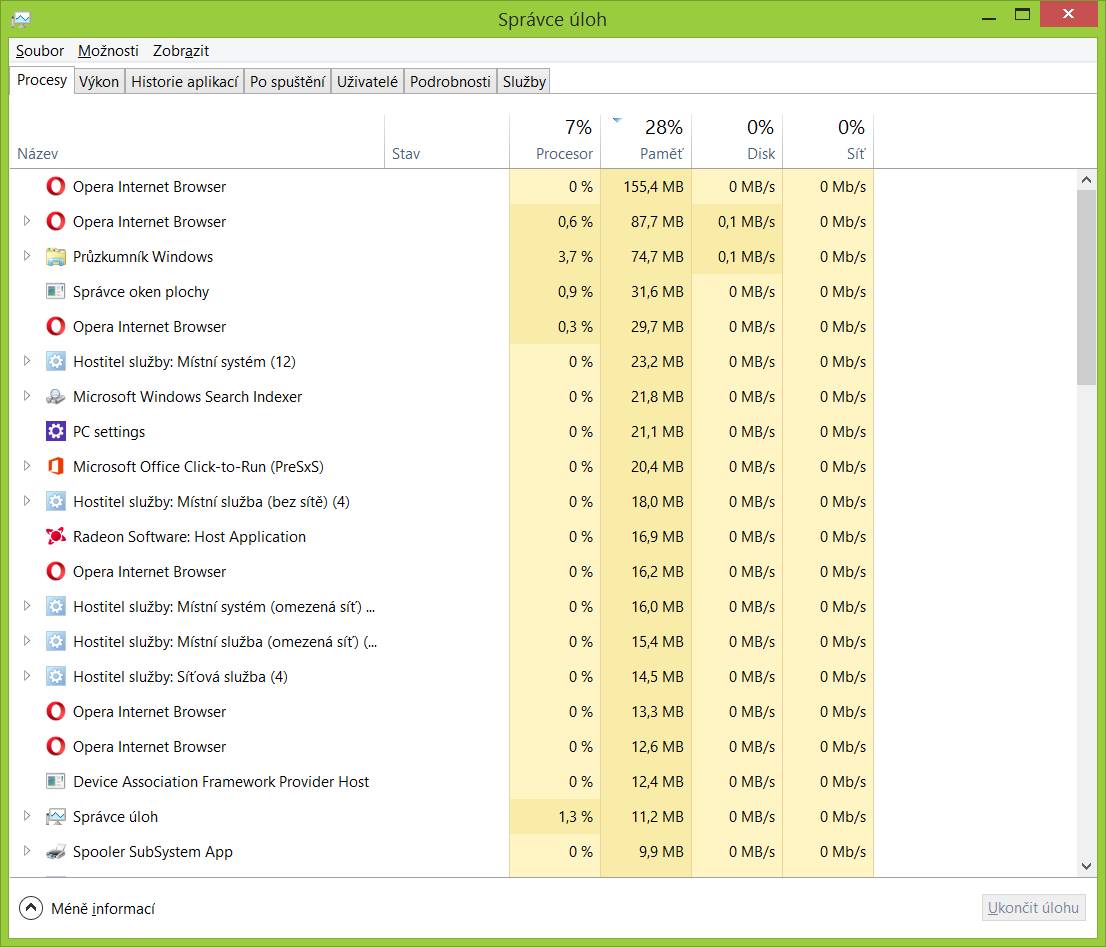This screenshot has width=1106, height=947.
Task: Click the Ukončit úlohu button
Action: pos(1033,908)
